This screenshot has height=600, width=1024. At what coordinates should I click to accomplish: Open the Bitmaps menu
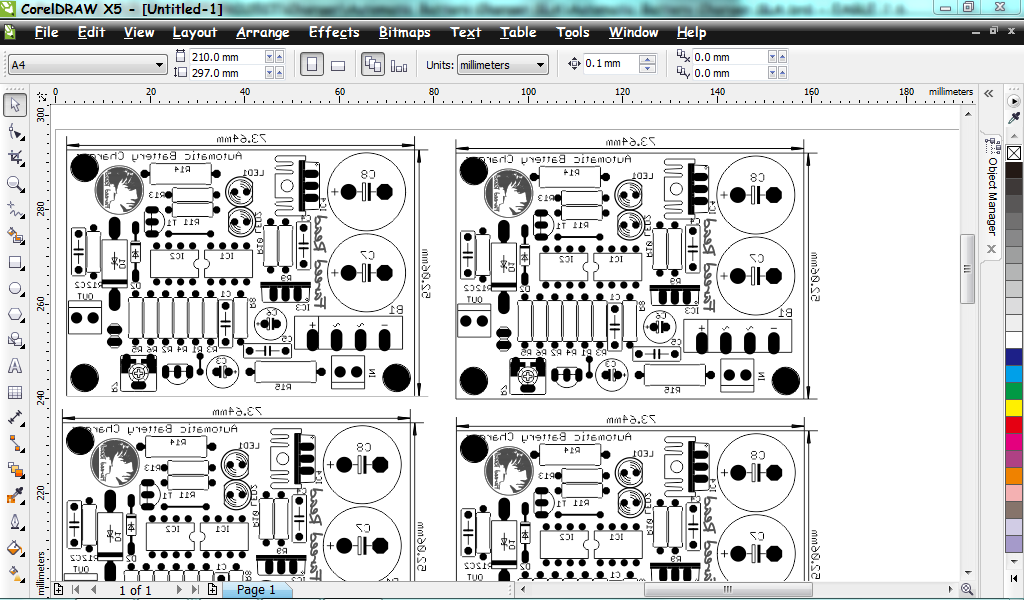(x=404, y=32)
